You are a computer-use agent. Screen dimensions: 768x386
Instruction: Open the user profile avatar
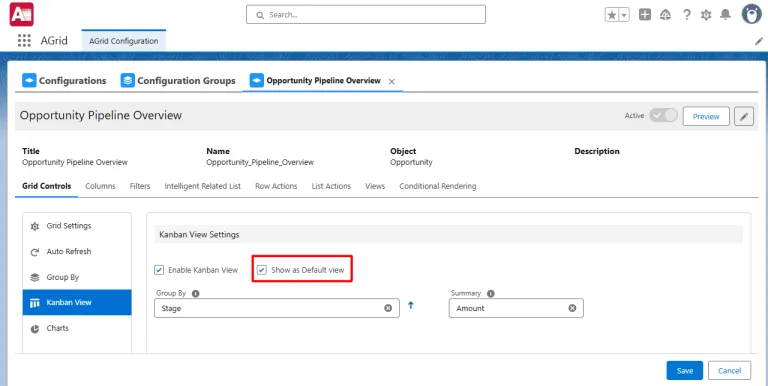point(751,14)
